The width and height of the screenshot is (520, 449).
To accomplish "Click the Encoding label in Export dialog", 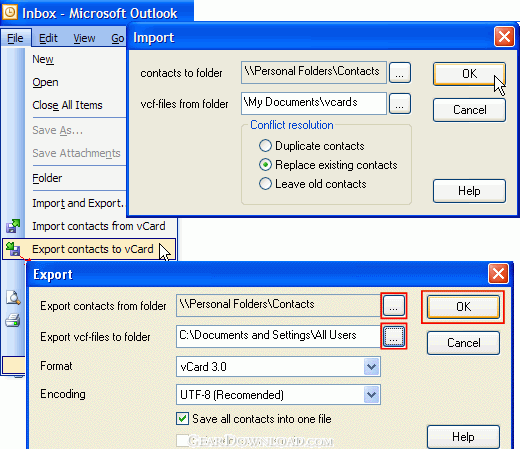I will point(63,394).
